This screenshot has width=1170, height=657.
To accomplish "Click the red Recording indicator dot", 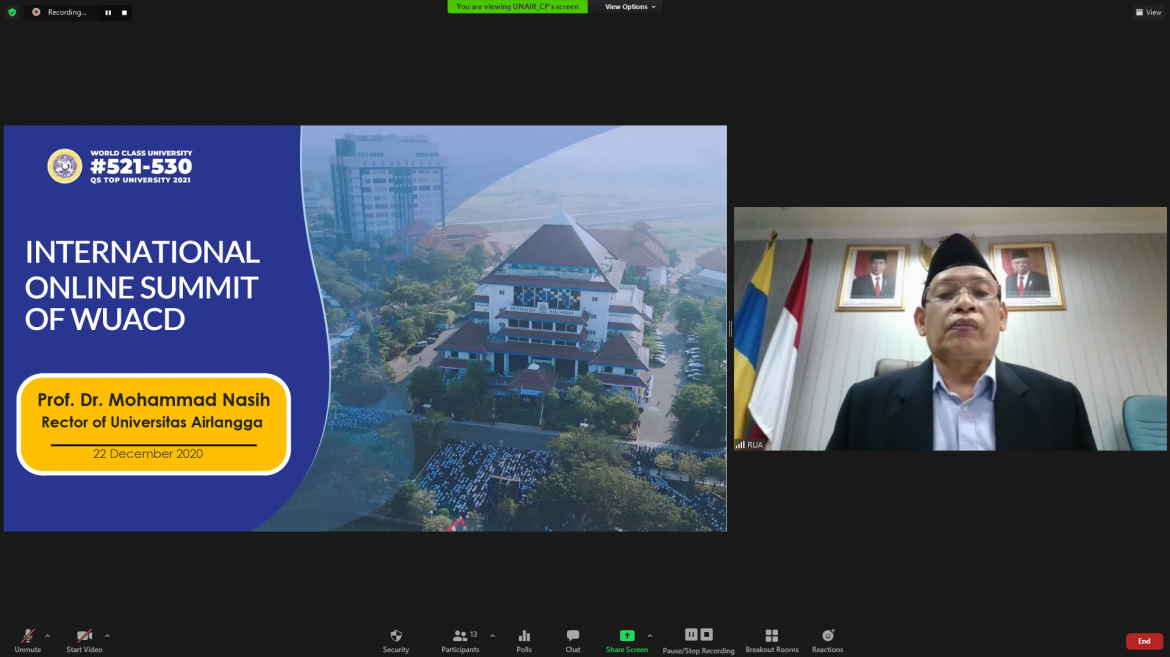I will [36, 12].
